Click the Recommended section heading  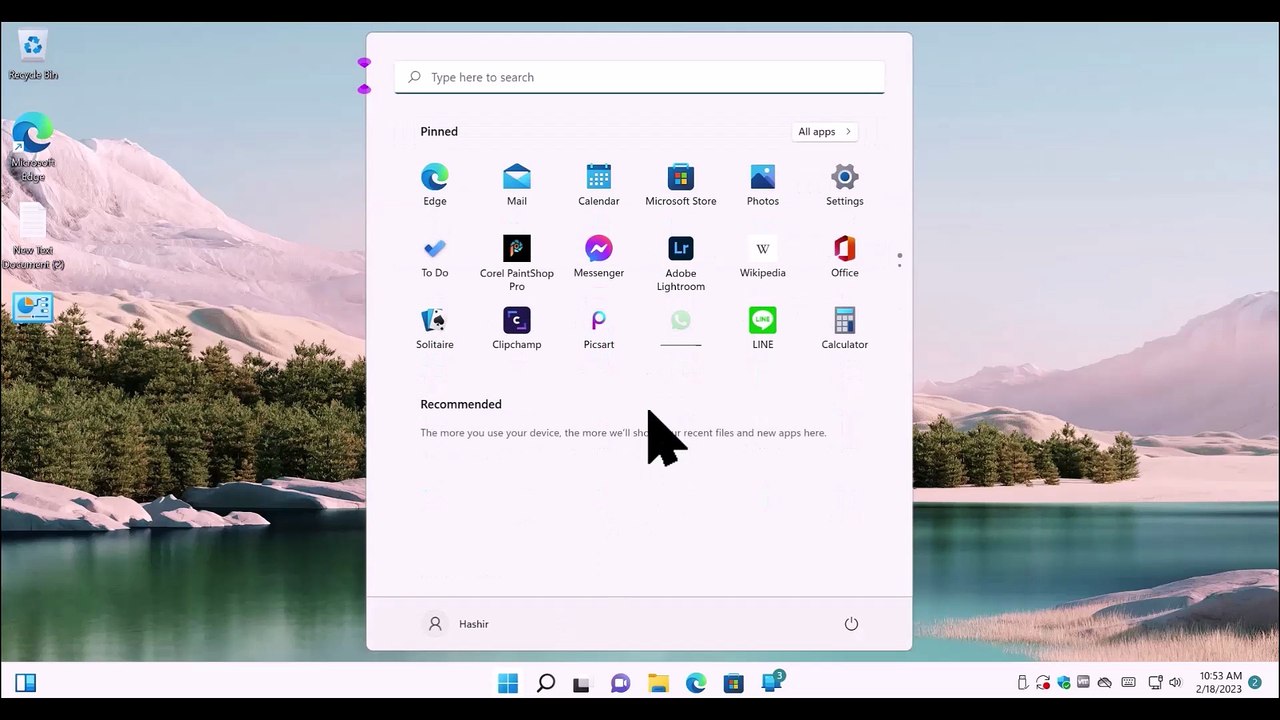[461, 405]
